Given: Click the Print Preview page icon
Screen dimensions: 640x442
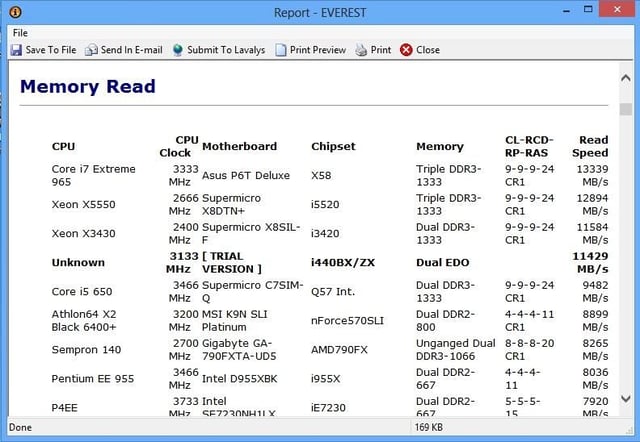Looking at the screenshot, I should click(x=281, y=50).
